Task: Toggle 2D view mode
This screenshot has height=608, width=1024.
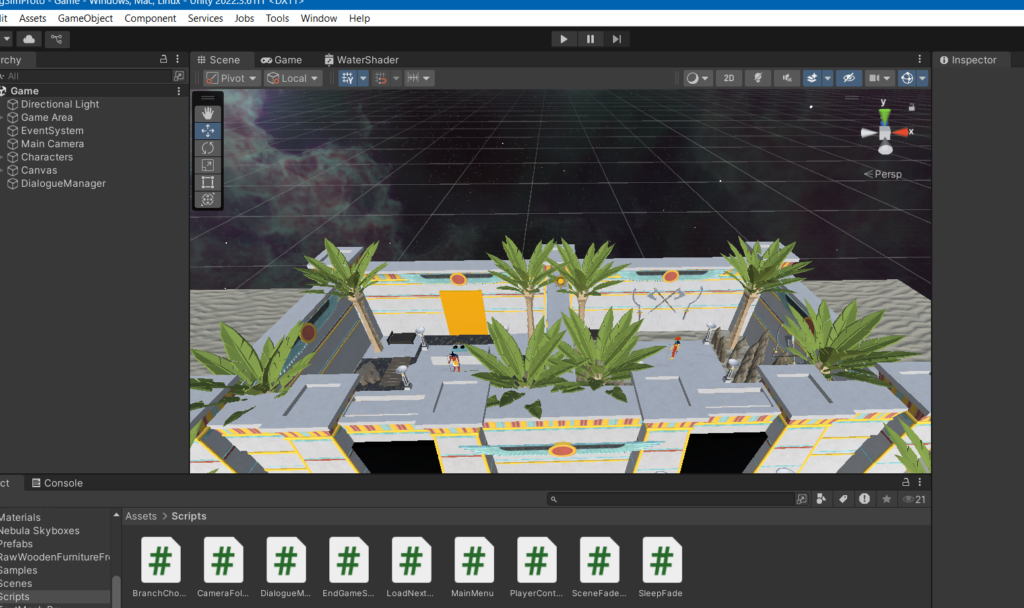Action: (x=729, y=78)
